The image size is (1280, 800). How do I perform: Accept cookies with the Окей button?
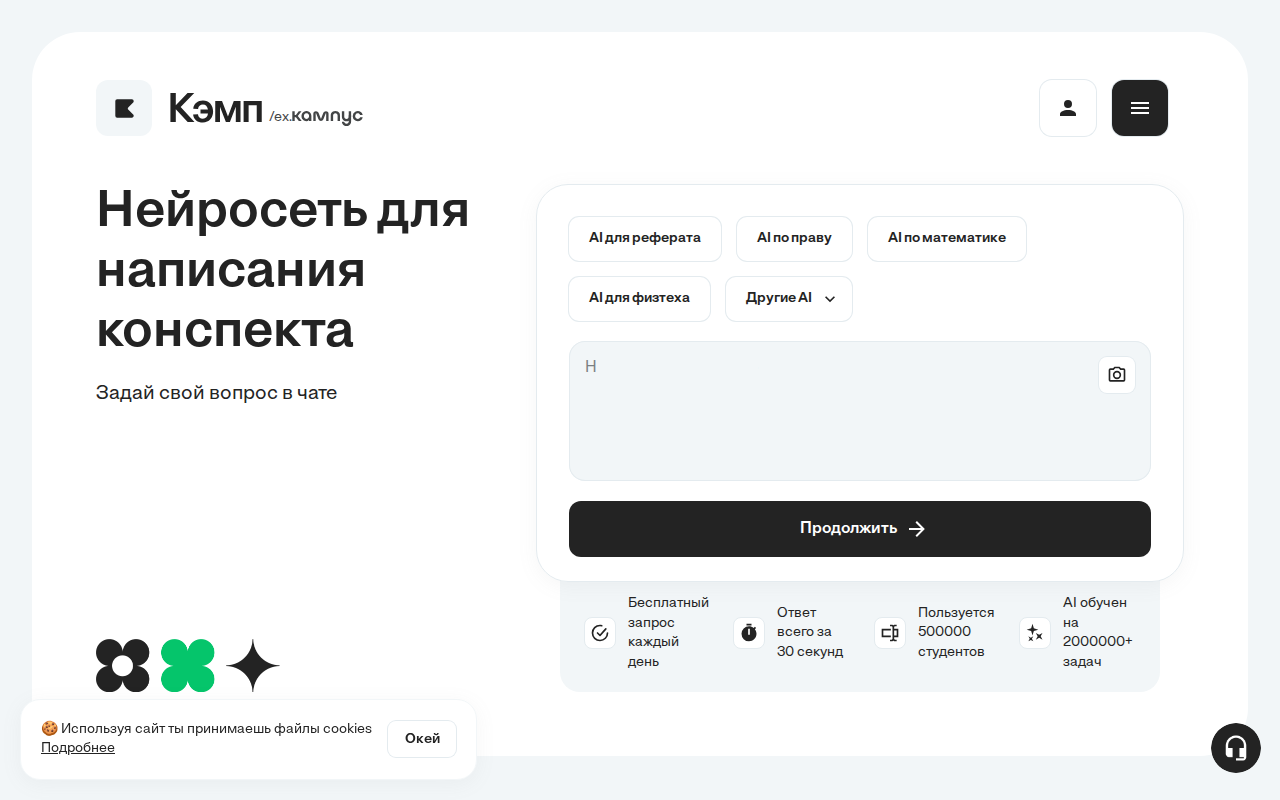pos(422,739)
